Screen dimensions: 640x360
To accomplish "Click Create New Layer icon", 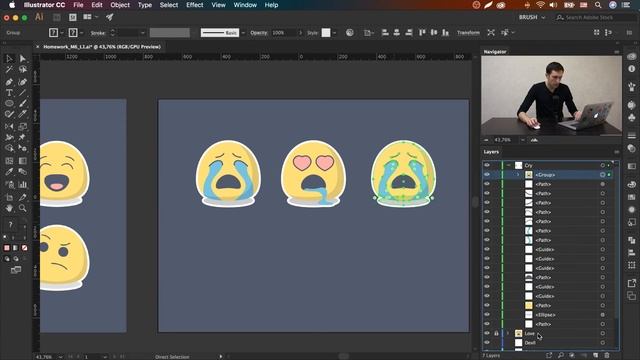I will click(596, 356).
